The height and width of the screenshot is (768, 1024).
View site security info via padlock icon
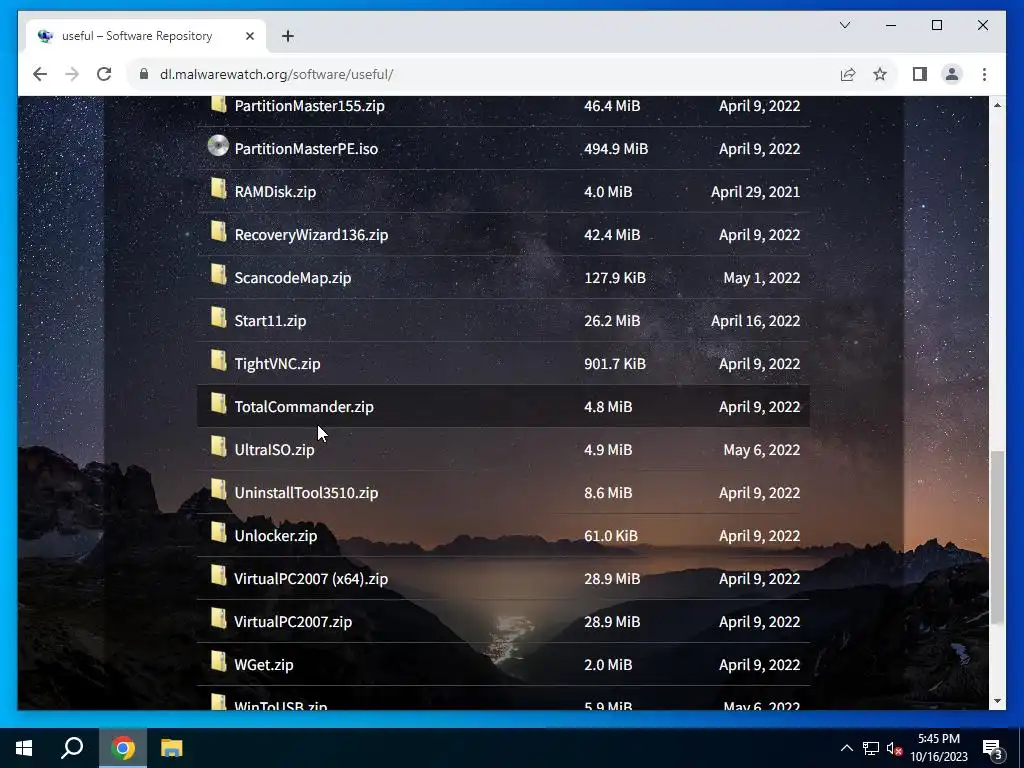point(144,74)
